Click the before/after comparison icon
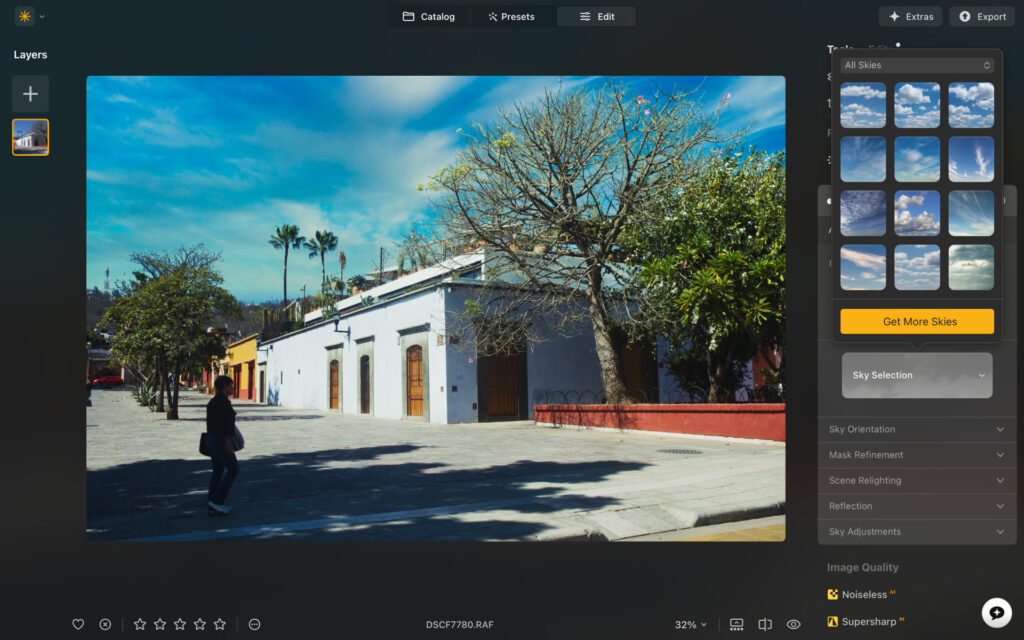Image resolution: width=1024 pixels, height=640 pixels. pyautogui.click(x=764, y=624)
